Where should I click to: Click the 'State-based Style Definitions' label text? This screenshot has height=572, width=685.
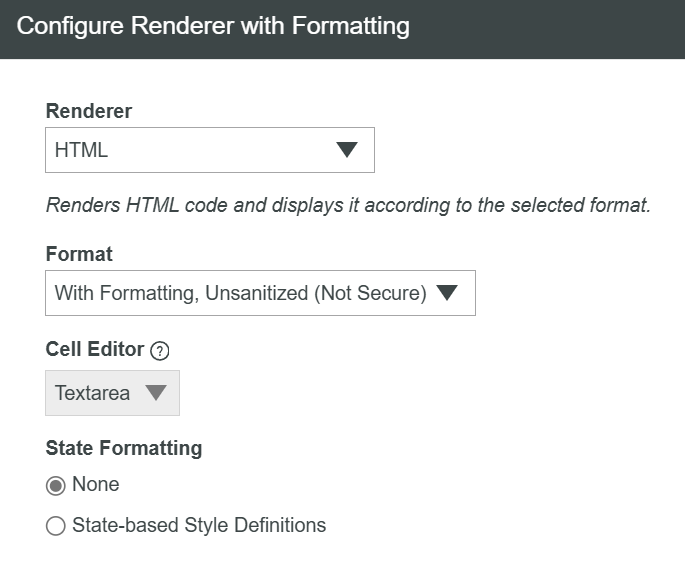tap(199, 525)
